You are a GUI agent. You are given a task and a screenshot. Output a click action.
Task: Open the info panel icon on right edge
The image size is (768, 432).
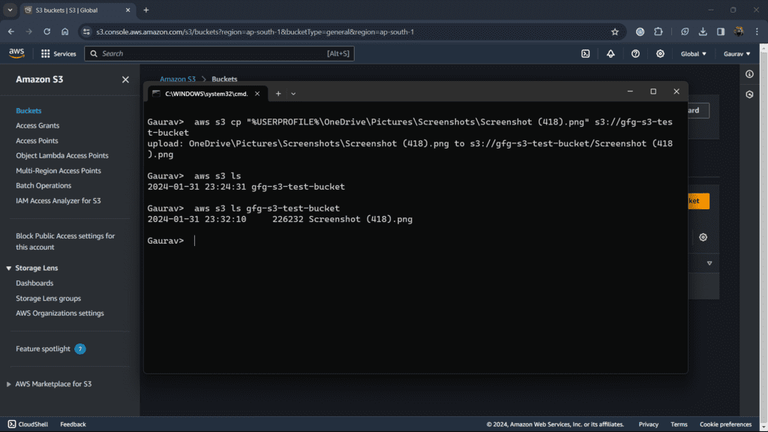click(749, 74)
